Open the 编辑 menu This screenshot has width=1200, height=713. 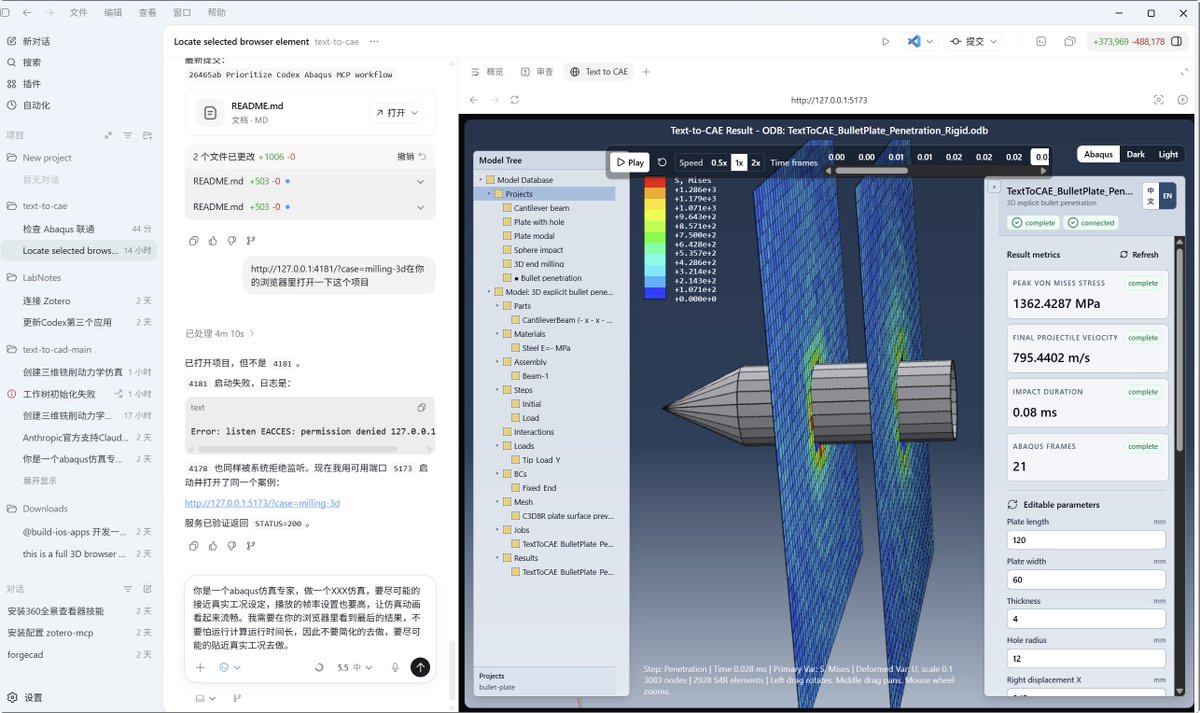[x=113, y=13]
